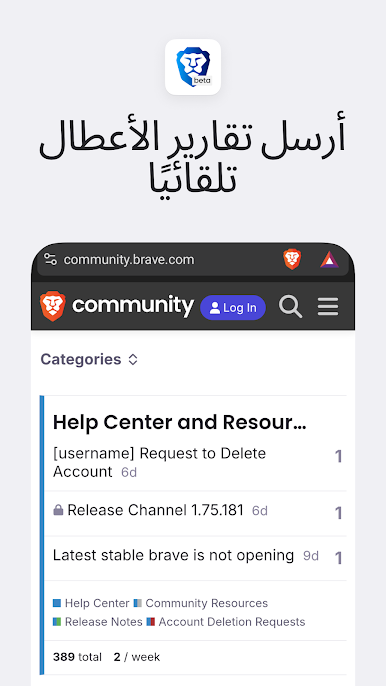Expand the Categories dropdown
The height and width of the screenshot is (686, 386).
(89, 360)
